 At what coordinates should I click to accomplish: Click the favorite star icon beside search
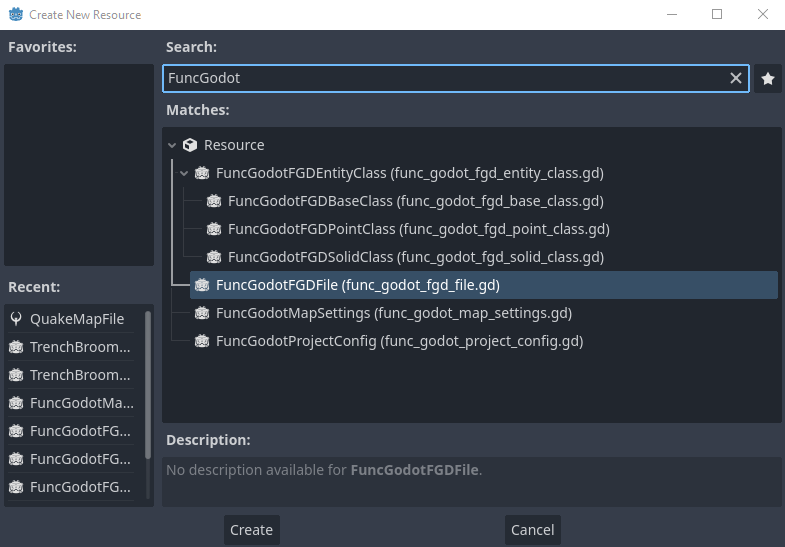(x=767, y=79)
